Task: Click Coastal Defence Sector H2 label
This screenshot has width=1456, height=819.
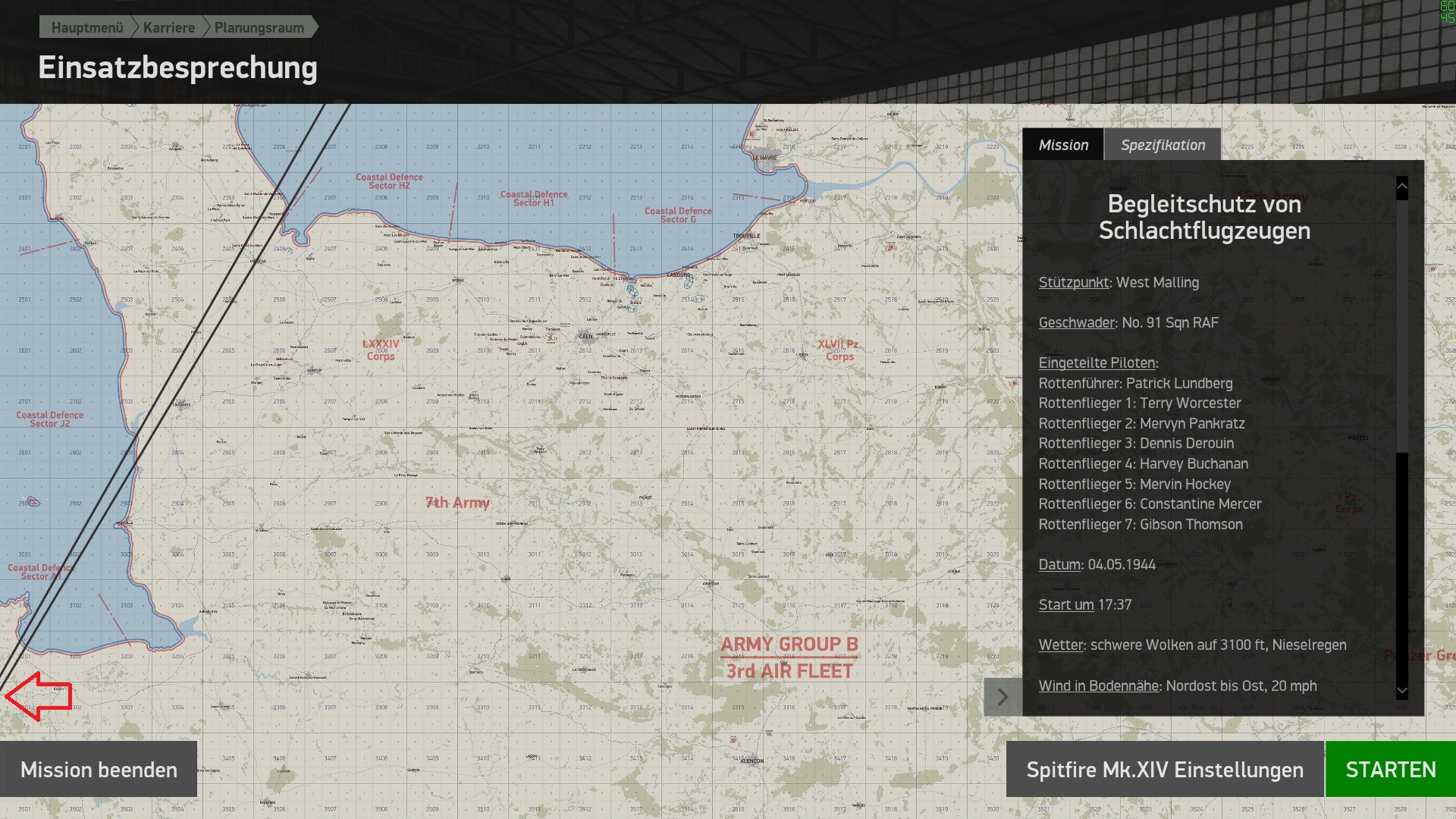Action: (389, 181)
